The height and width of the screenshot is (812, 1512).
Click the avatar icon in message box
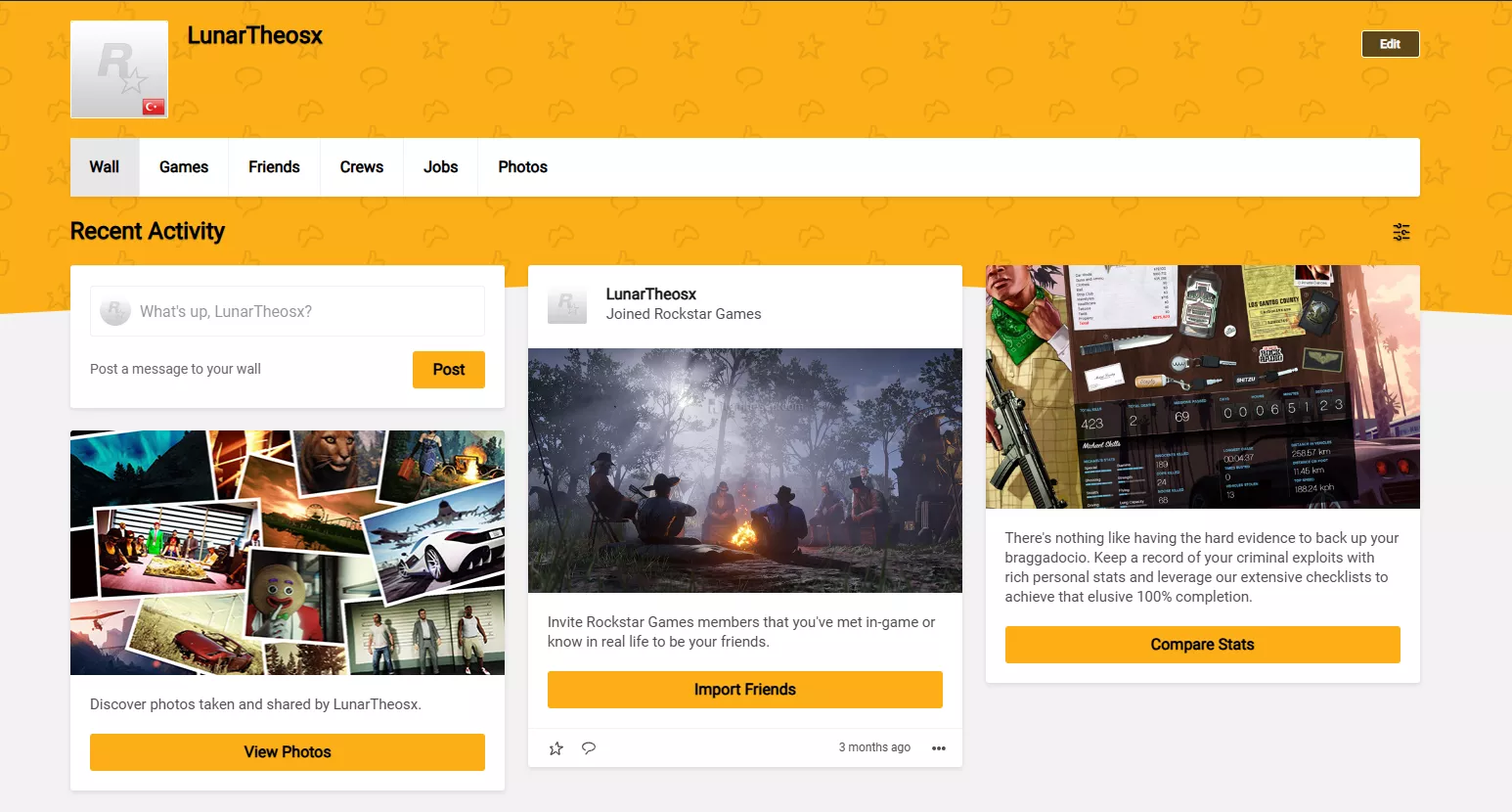(115, 311)
